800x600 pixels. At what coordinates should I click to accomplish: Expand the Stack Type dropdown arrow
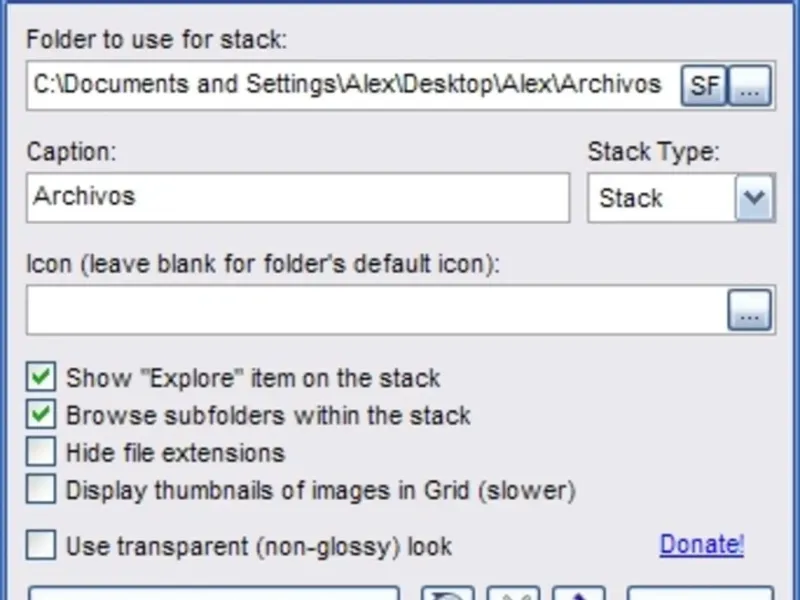755,197
